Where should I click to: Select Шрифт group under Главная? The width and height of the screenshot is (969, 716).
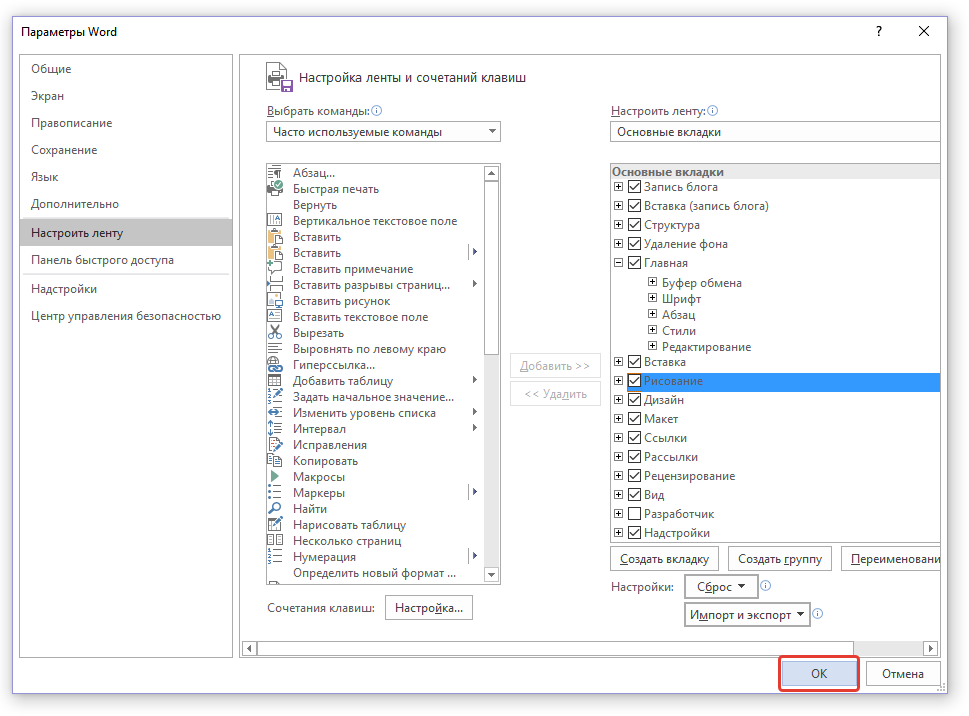pyautogui.click(x=681, y=299)
